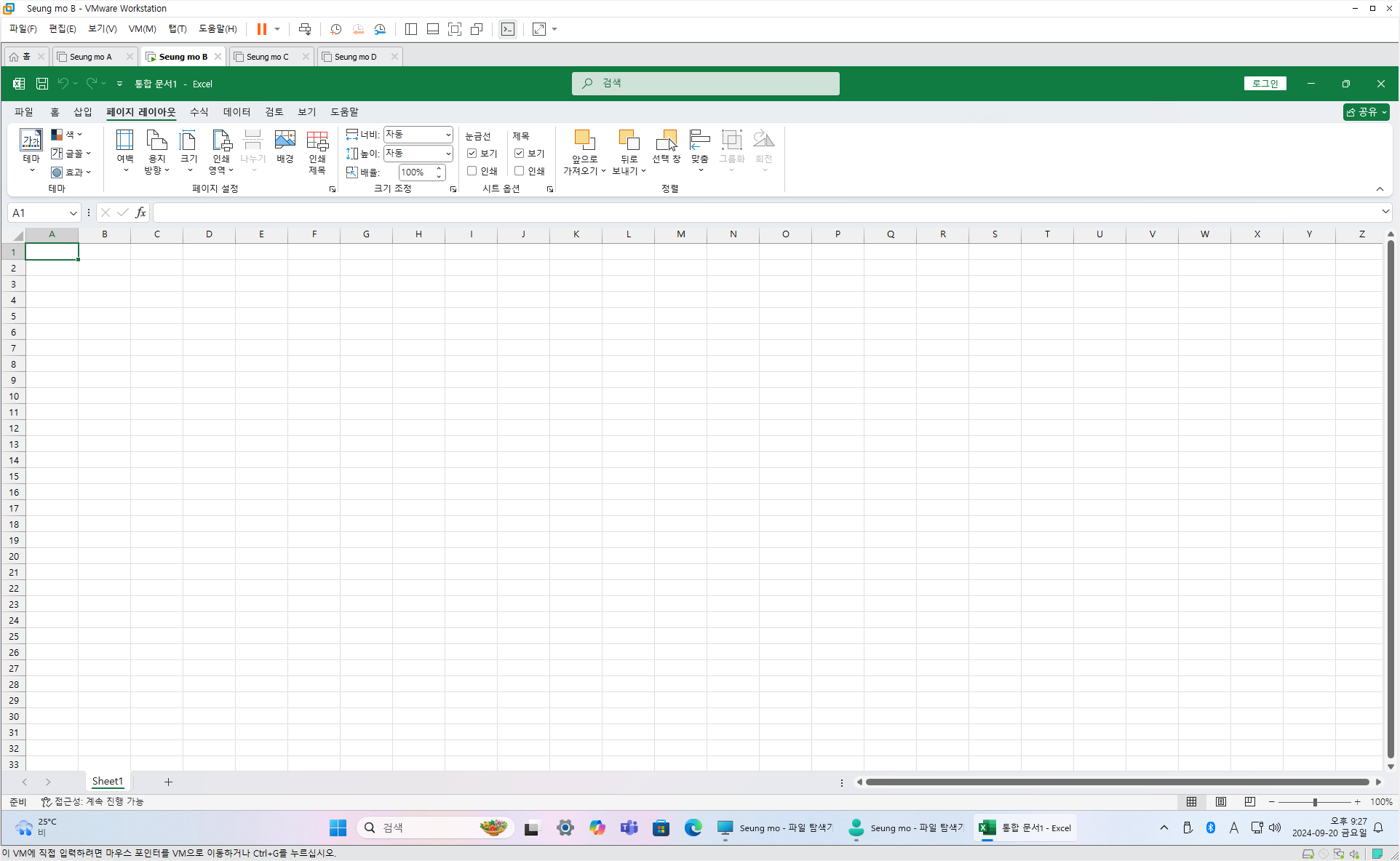This screenshot has height=861, width=1400.
Task: Uncheck headings 보기 checkbox under 제목
Action: [x=520, y=154]
